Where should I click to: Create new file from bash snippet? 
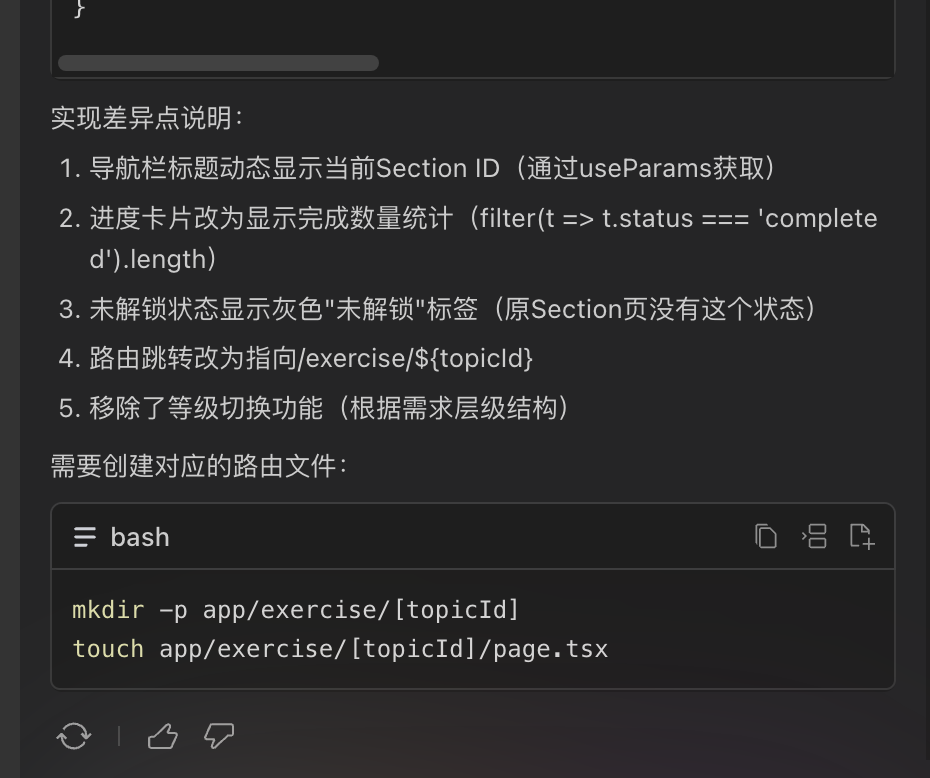click(862, 537)
